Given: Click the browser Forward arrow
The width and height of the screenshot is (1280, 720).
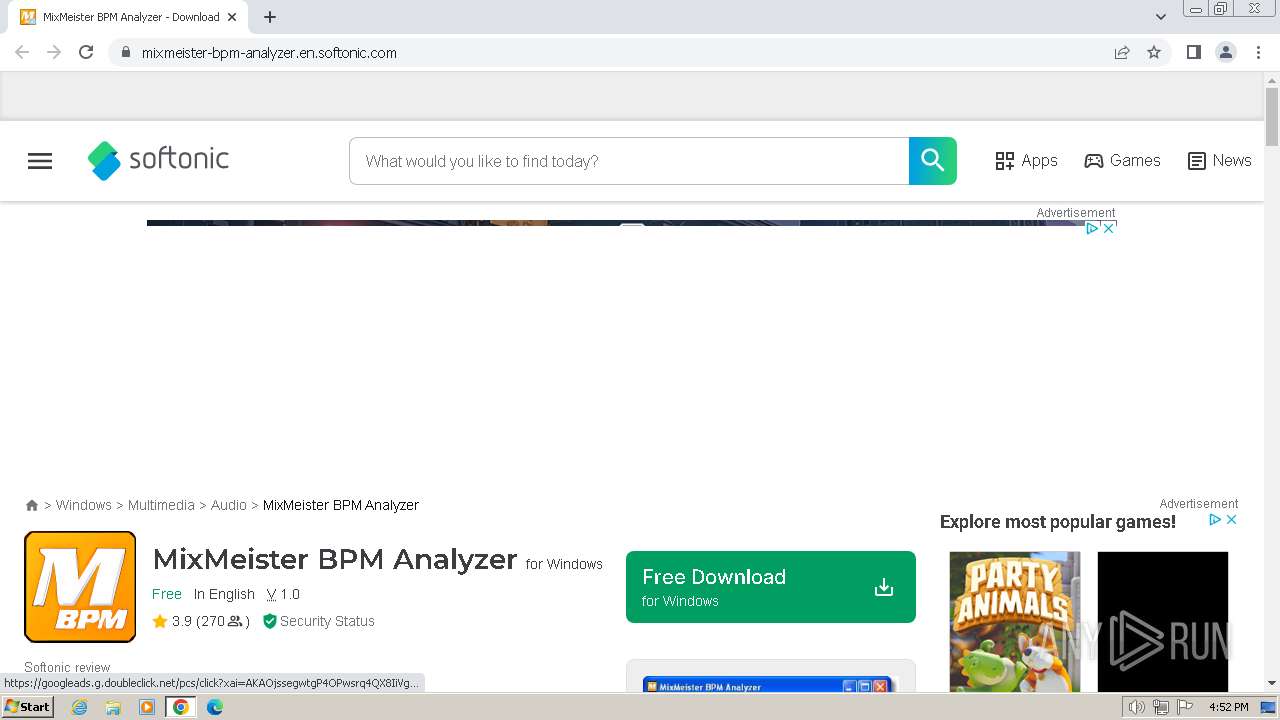Looking at the screenshot, I should [54, 53].
